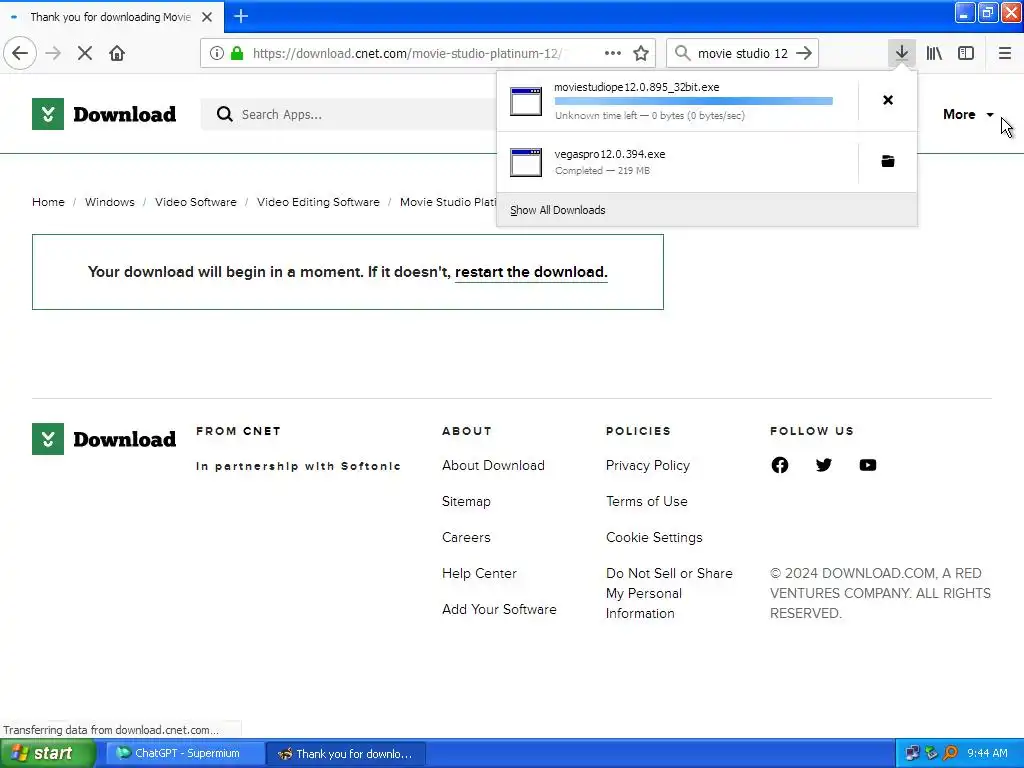Click the restart the download link
The width and height of the screenshot is (1024, 768).
(x=531, y=272)
